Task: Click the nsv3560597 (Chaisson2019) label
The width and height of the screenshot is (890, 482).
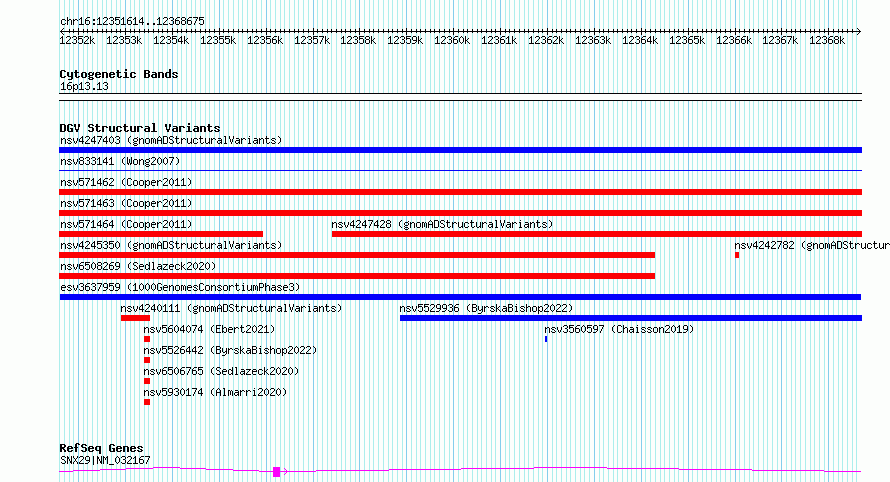Action: click(619, 329)
